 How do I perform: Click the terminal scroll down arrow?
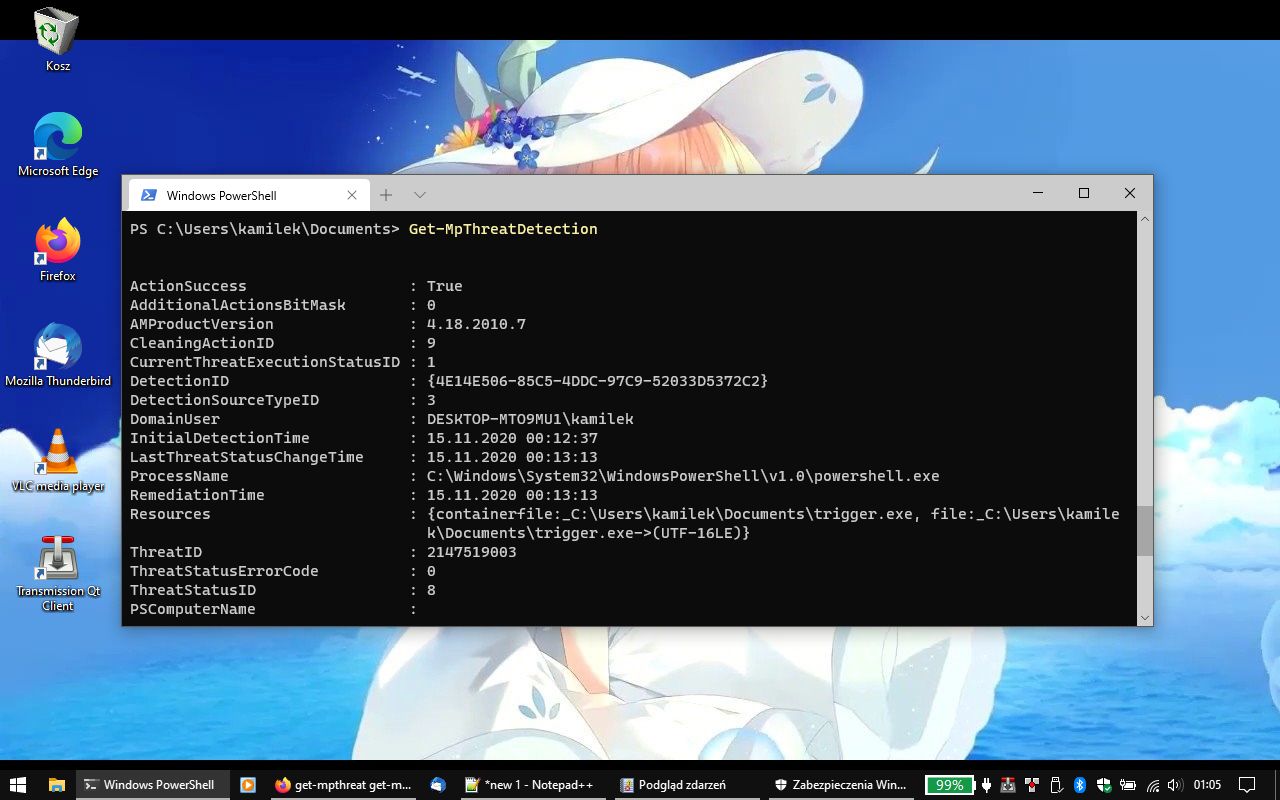click(x=1145, y=618)
